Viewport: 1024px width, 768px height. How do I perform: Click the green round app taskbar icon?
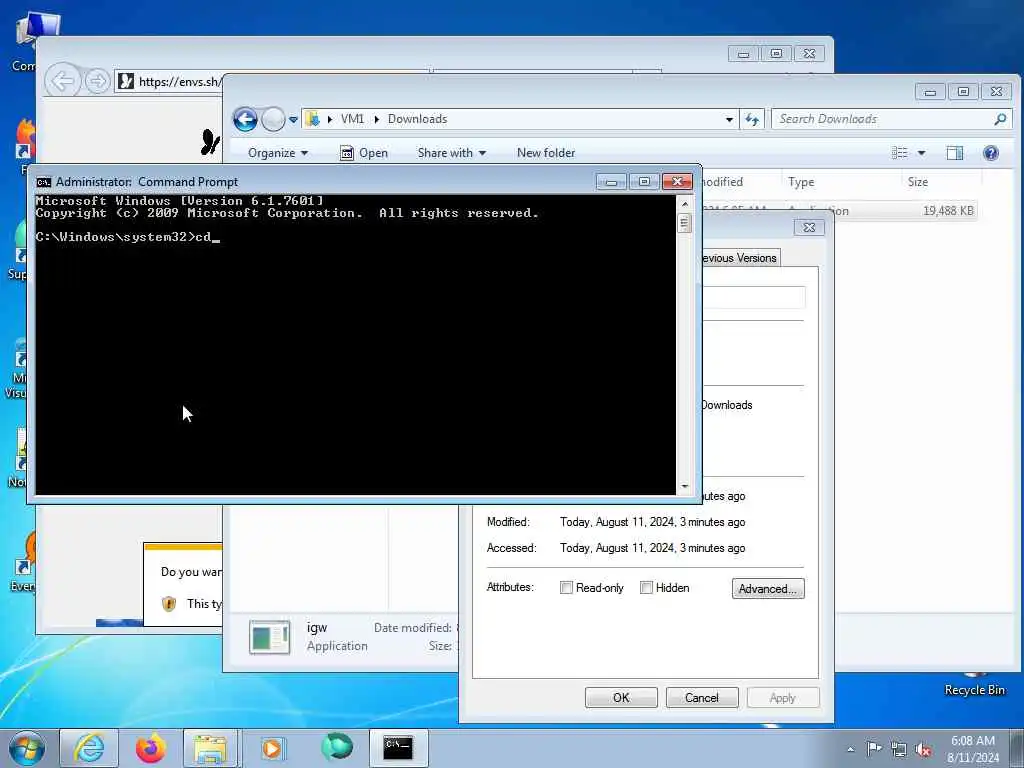[x=337, y=747]
